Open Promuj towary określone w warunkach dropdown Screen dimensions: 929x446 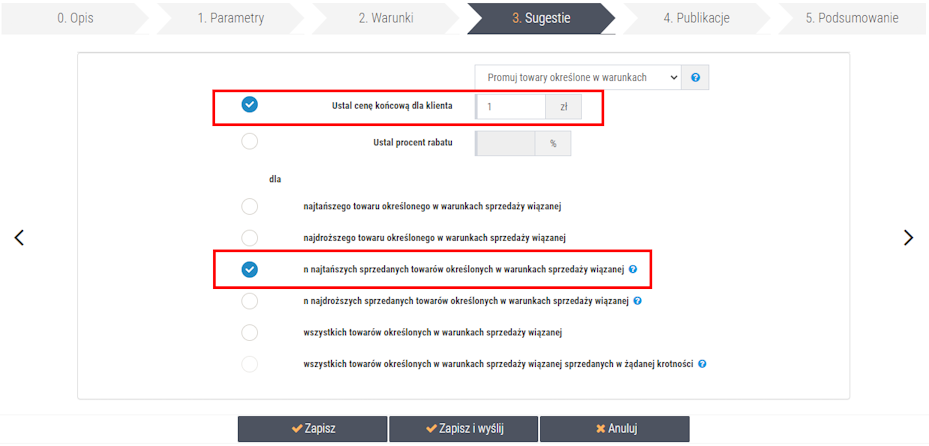point(578,78)
